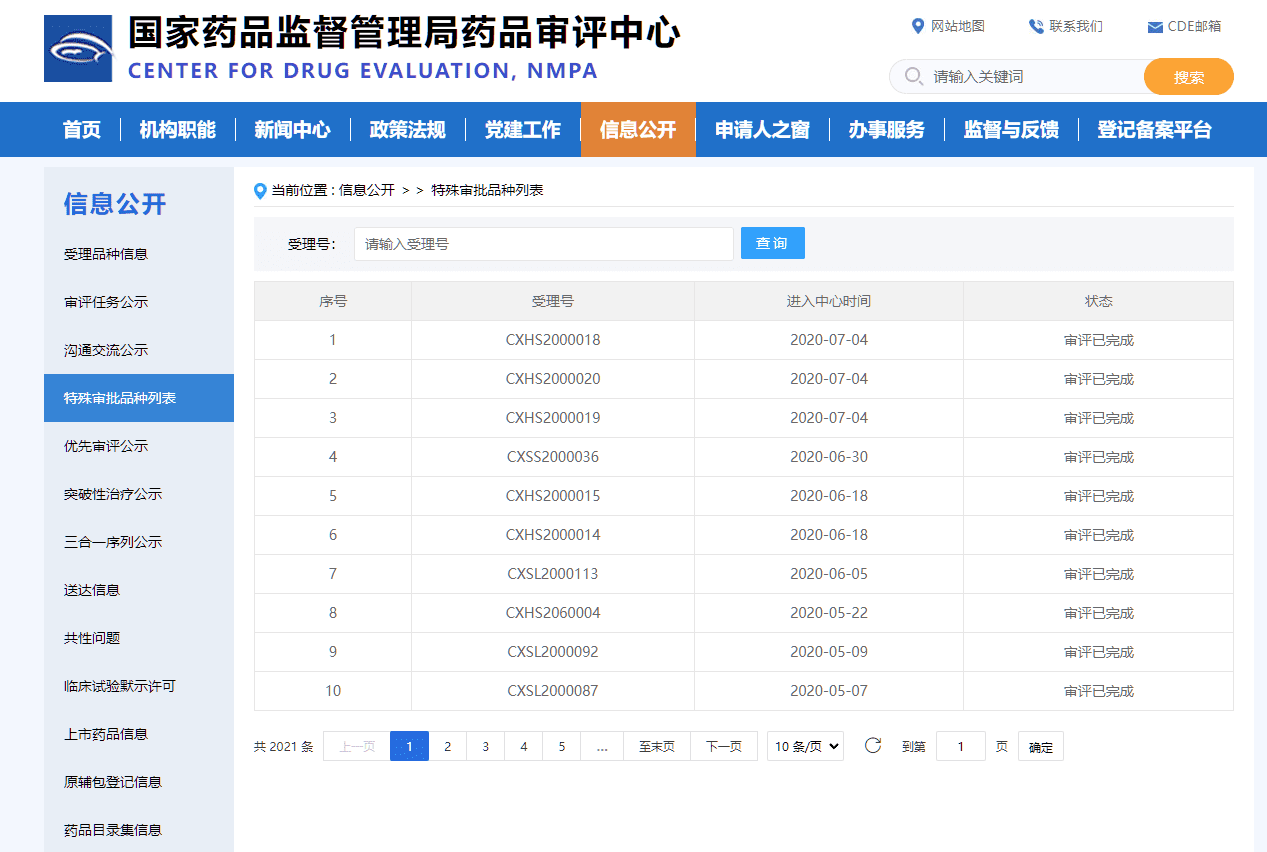The height and width of the screenshot is (852, 1267).
Task: Click 信息公开 in the breadcrumb
Action: pos(367,190)
